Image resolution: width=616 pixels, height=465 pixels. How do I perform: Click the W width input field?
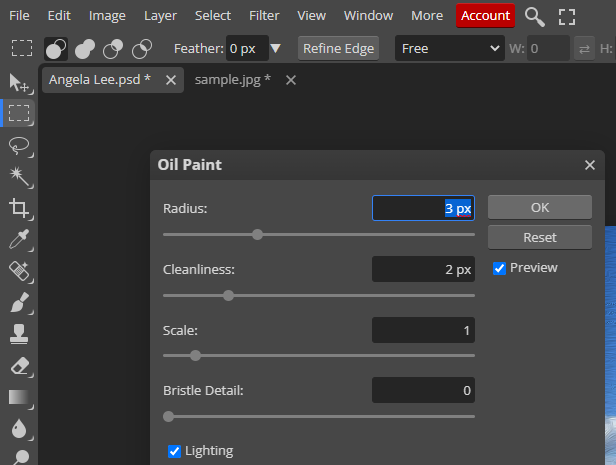point(548,48)
